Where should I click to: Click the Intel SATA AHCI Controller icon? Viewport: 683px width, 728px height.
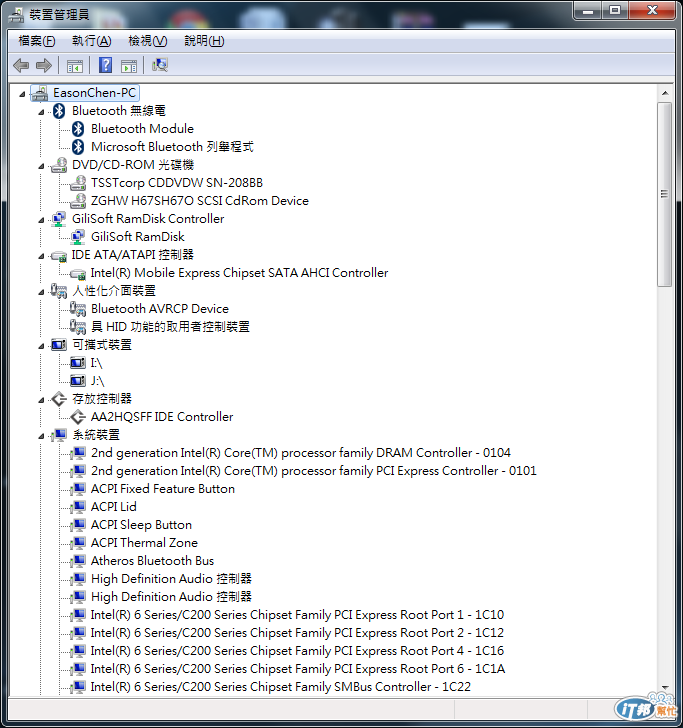78,274
